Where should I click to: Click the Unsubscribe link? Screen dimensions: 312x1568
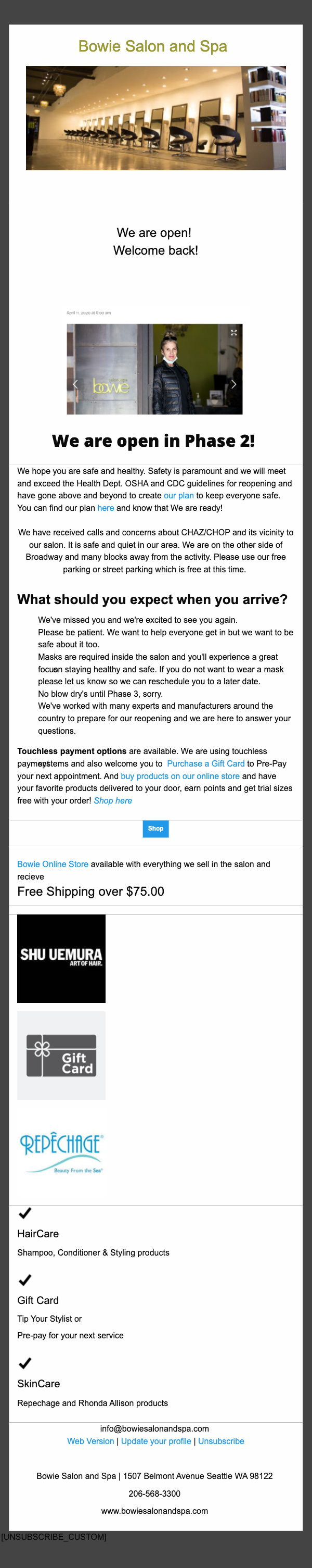pos(222,1441)
